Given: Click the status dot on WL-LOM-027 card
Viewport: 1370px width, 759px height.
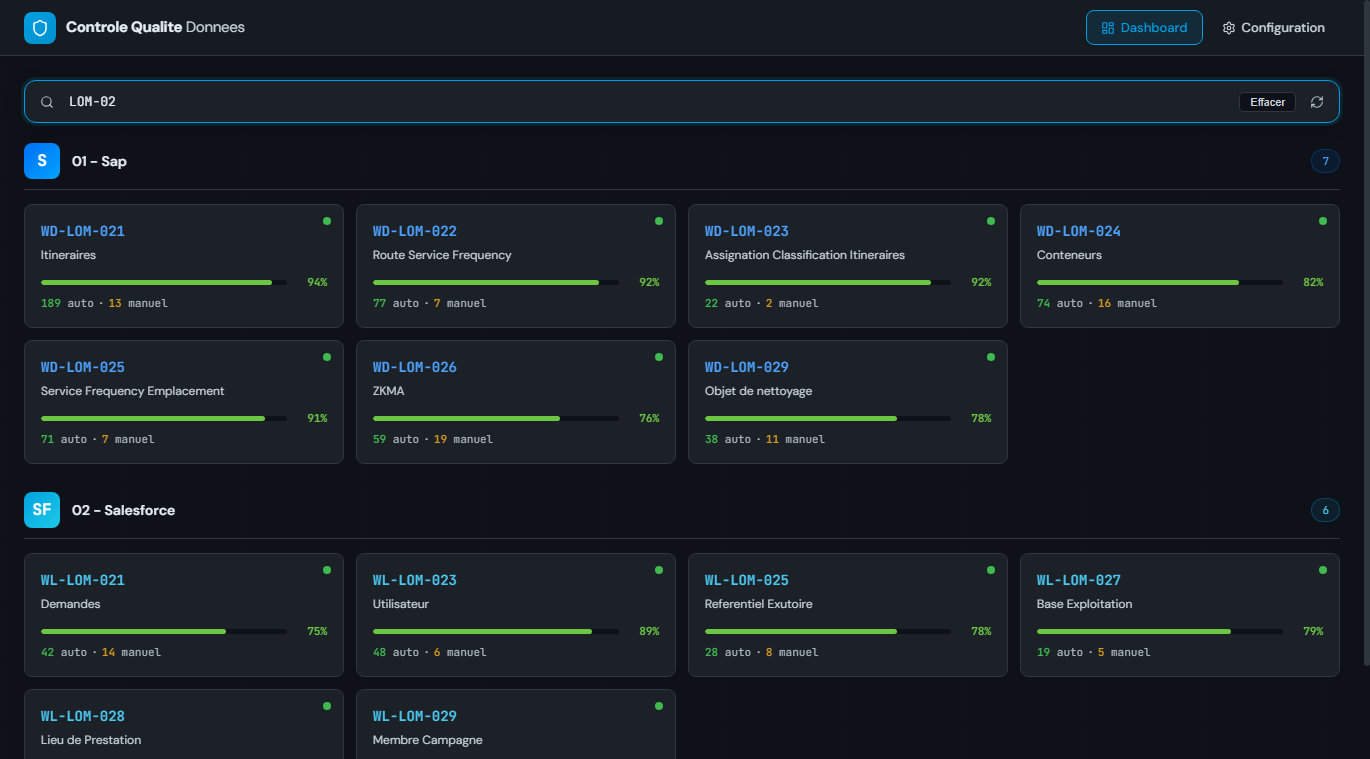Looking at the screenshot, I should 1323,570.
